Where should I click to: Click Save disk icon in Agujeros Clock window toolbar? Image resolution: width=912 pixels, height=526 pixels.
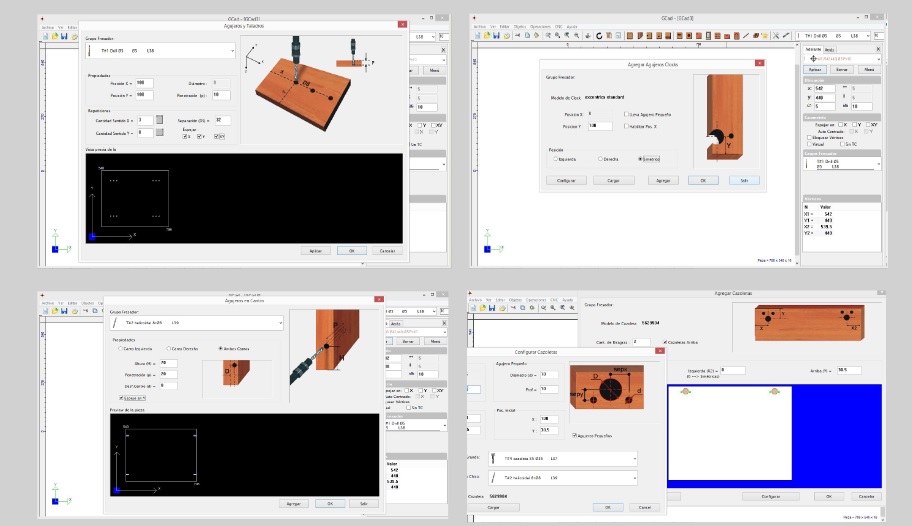coord(496,35)
